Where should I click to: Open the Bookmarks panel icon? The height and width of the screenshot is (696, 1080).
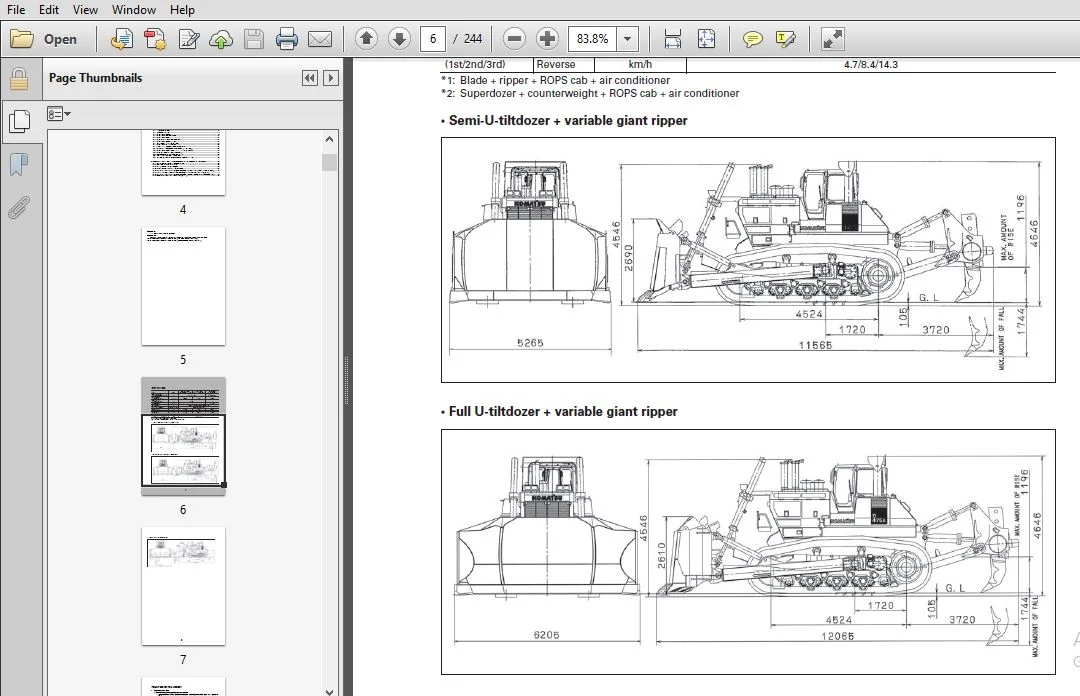coord(19,165)
